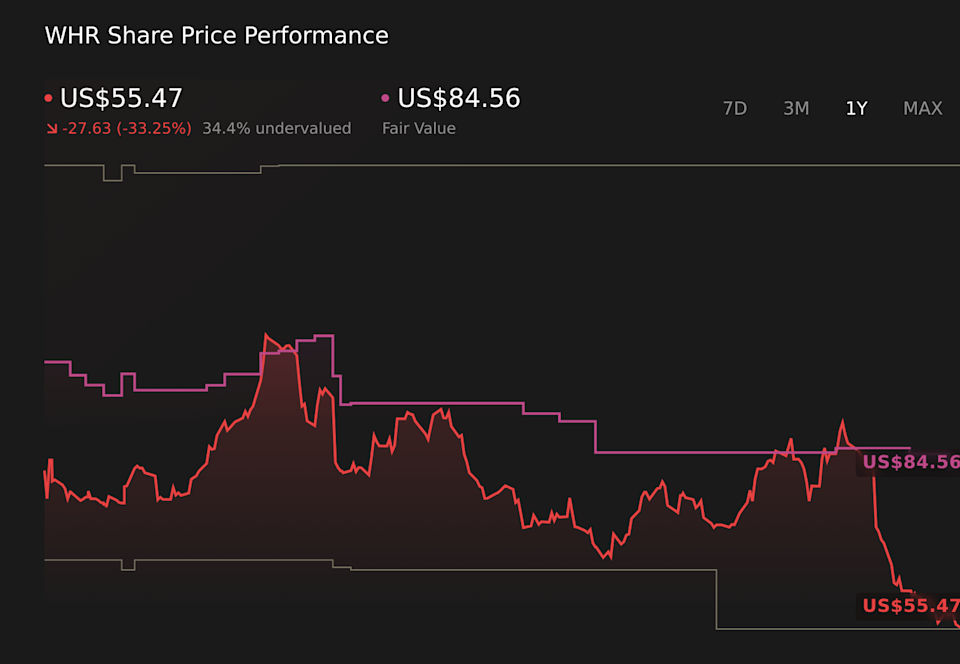Screen dimensions: 960x664
Task: Click the magenta Fair Value legend dot
Action: 384,98
